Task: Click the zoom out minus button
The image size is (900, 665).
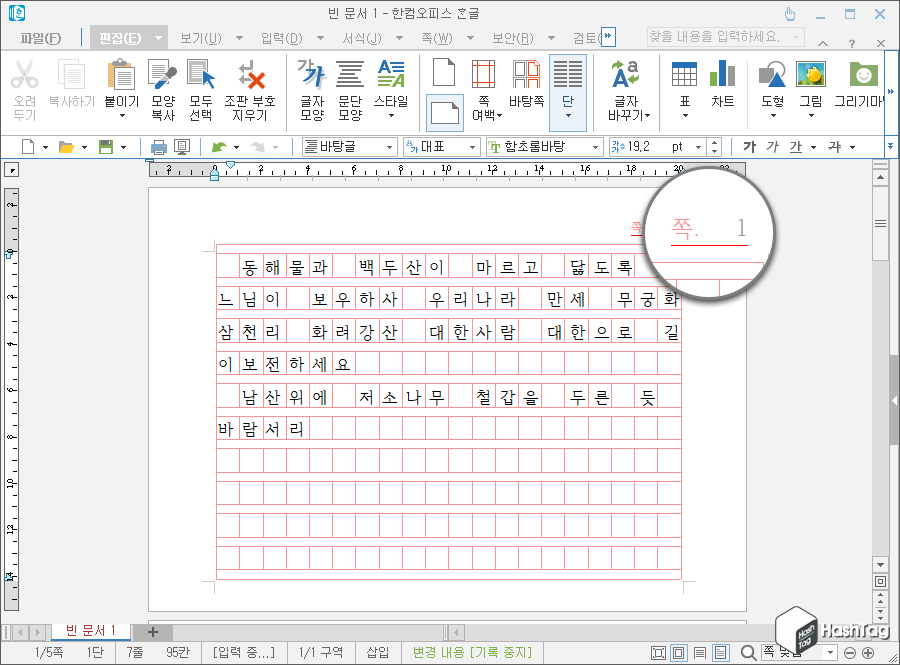Action: coord(850,652)
